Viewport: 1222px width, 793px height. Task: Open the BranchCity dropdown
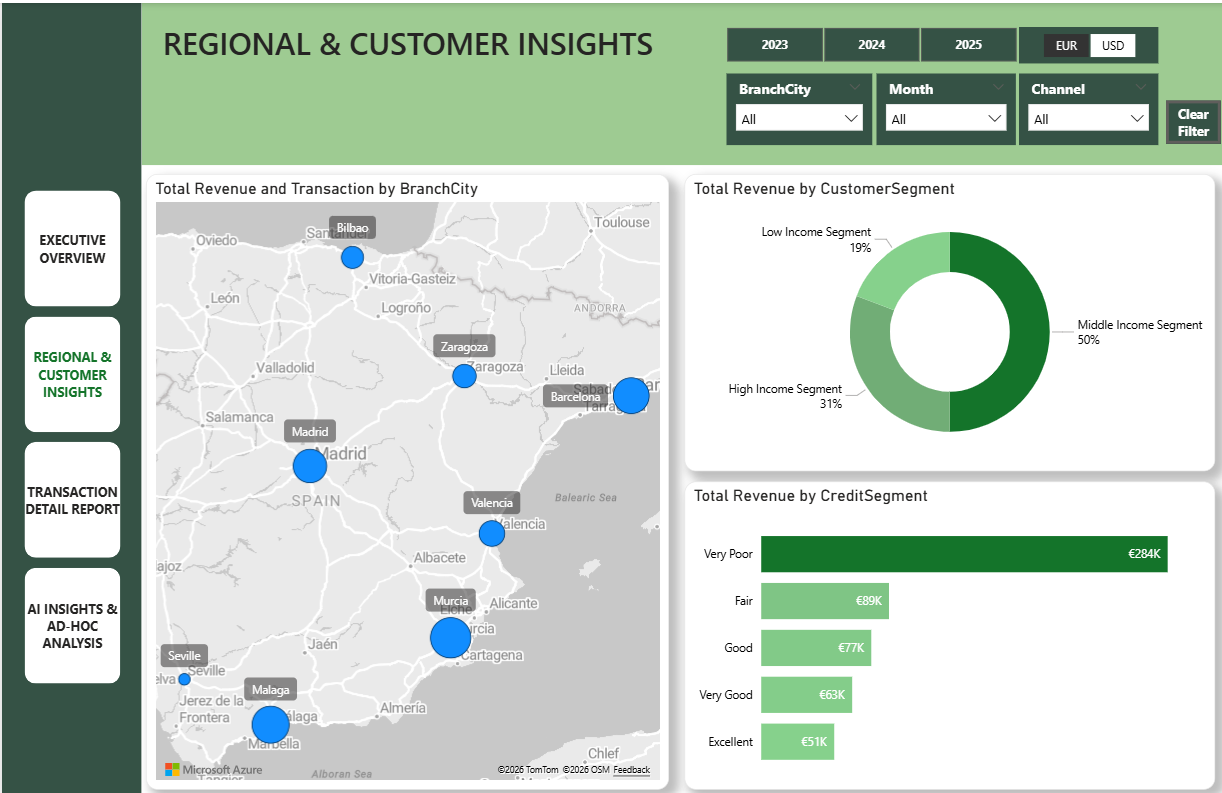(x=799, y=119)
